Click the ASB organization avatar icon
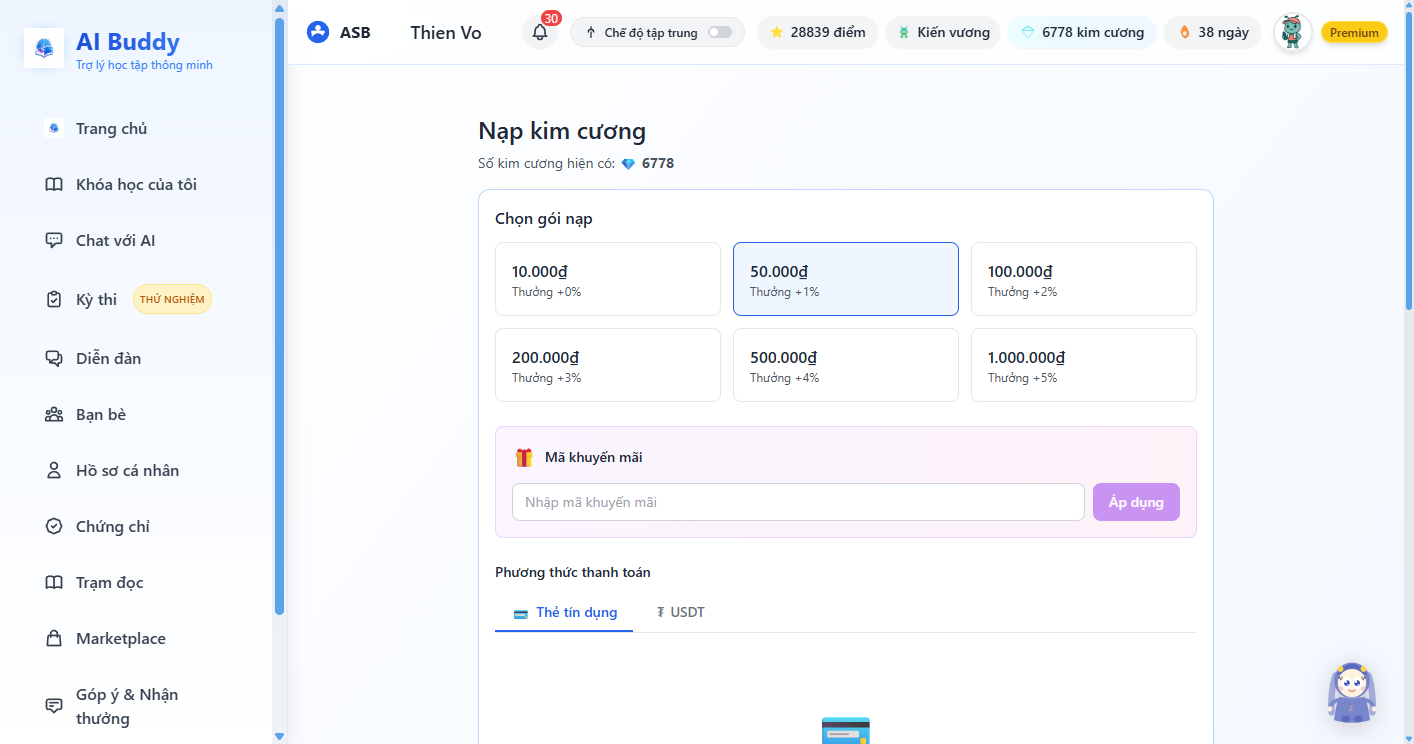This screenshot has width=1414, height=744. click(x=318, y=32)
